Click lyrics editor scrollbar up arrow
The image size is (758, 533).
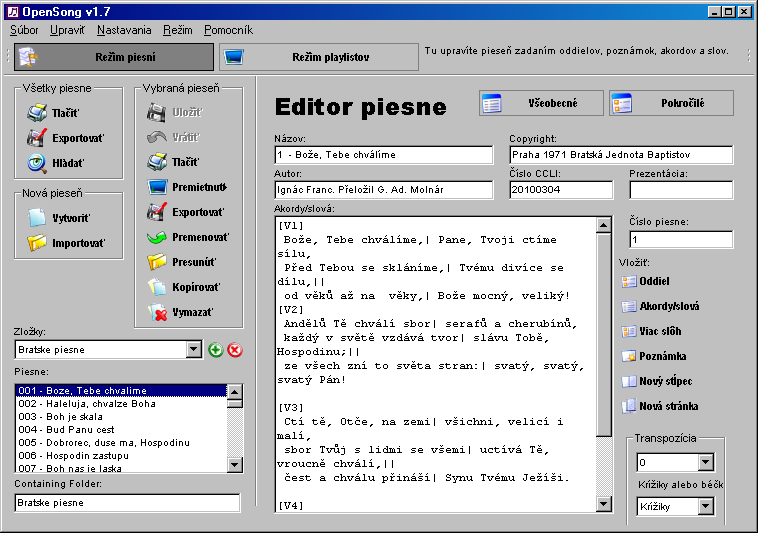603,225
